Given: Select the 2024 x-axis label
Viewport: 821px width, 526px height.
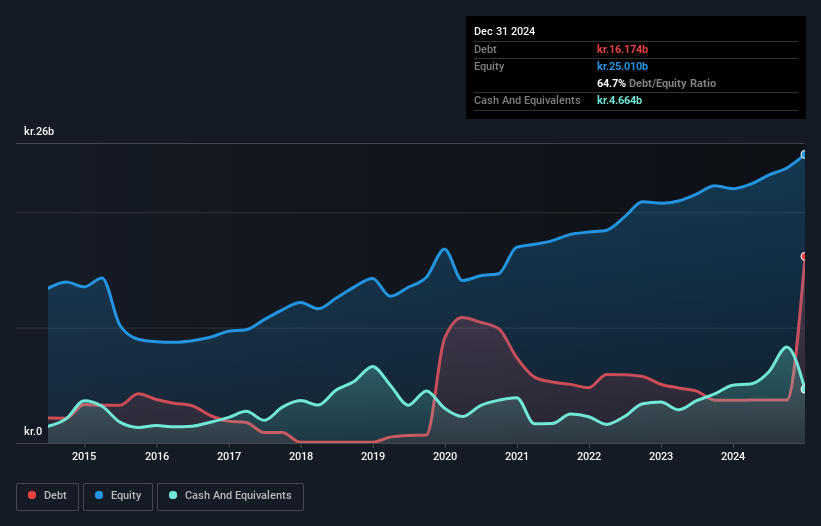Looking at the screenshot, I should 733,456.
